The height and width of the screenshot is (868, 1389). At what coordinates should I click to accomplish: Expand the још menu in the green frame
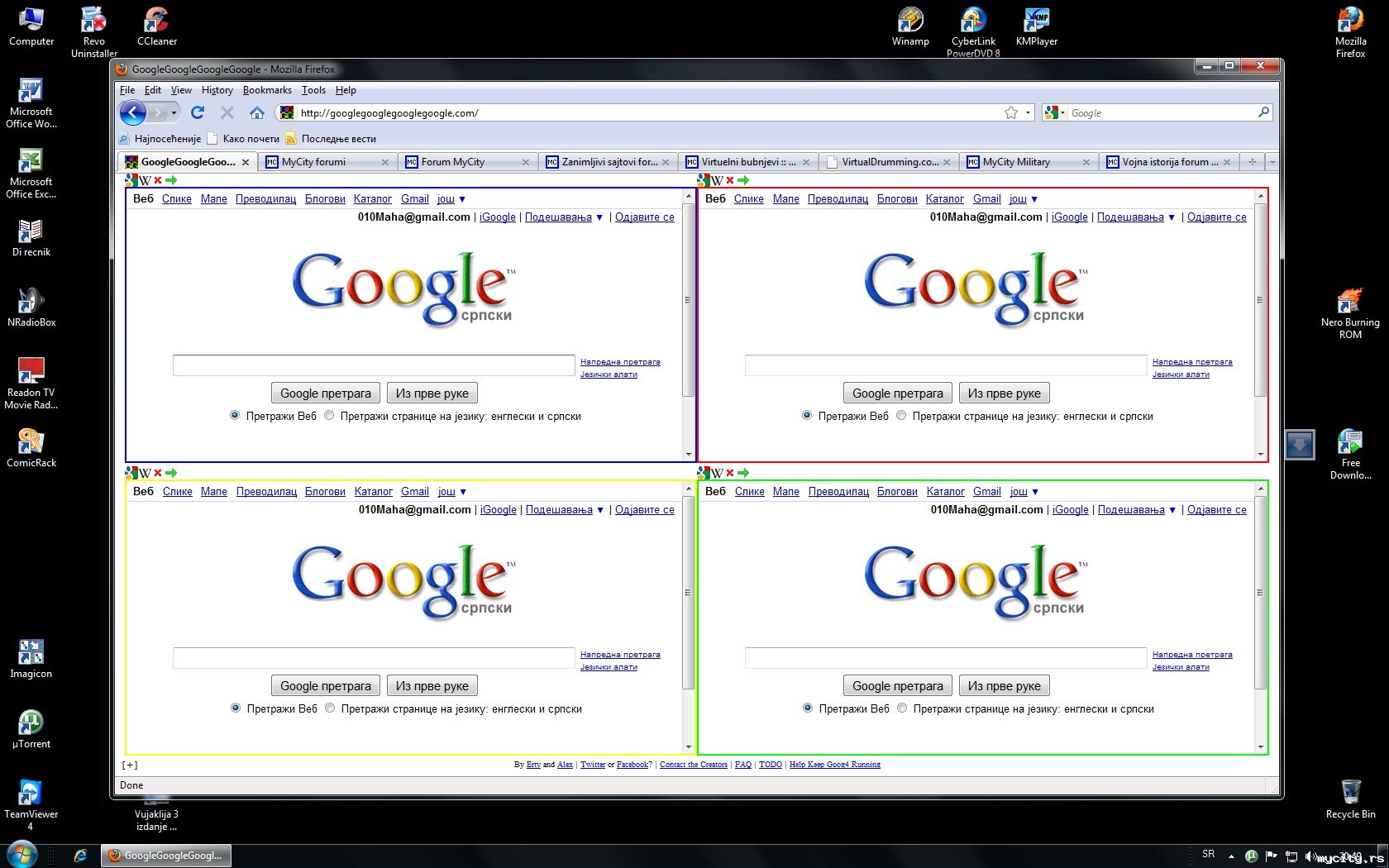1024,492
